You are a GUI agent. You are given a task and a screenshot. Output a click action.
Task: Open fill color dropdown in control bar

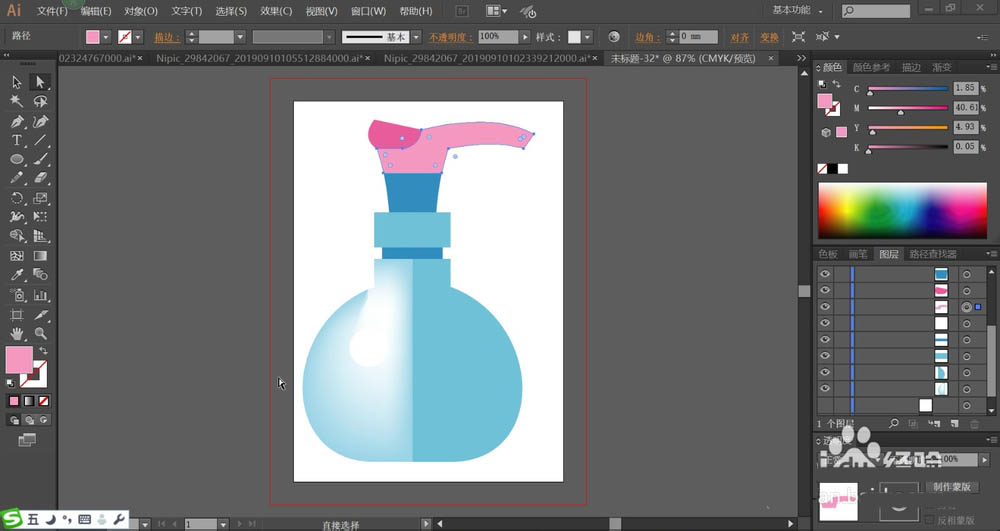[x=106, y=37]
